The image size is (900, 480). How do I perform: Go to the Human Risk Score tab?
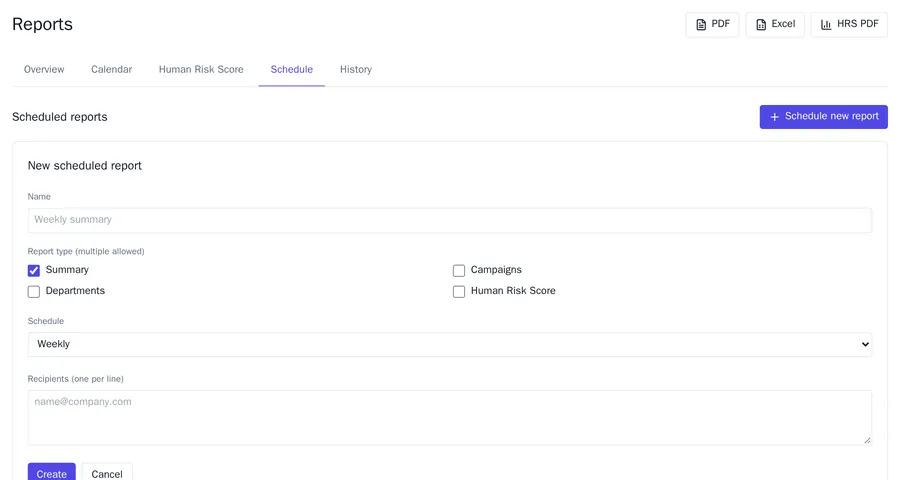[x=201, y=69]
